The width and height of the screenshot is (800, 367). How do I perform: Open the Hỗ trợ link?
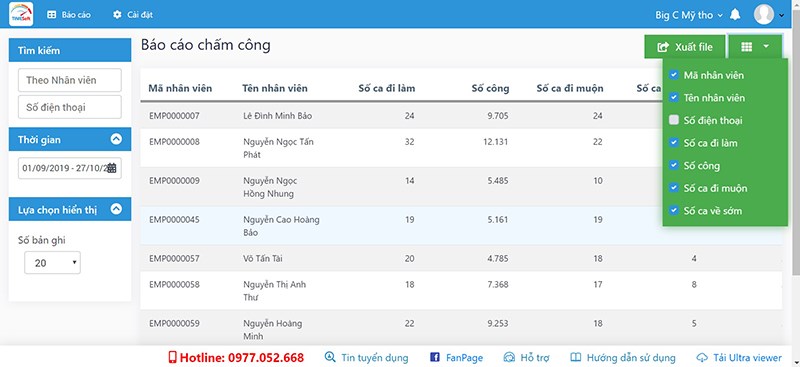(527, 357)
